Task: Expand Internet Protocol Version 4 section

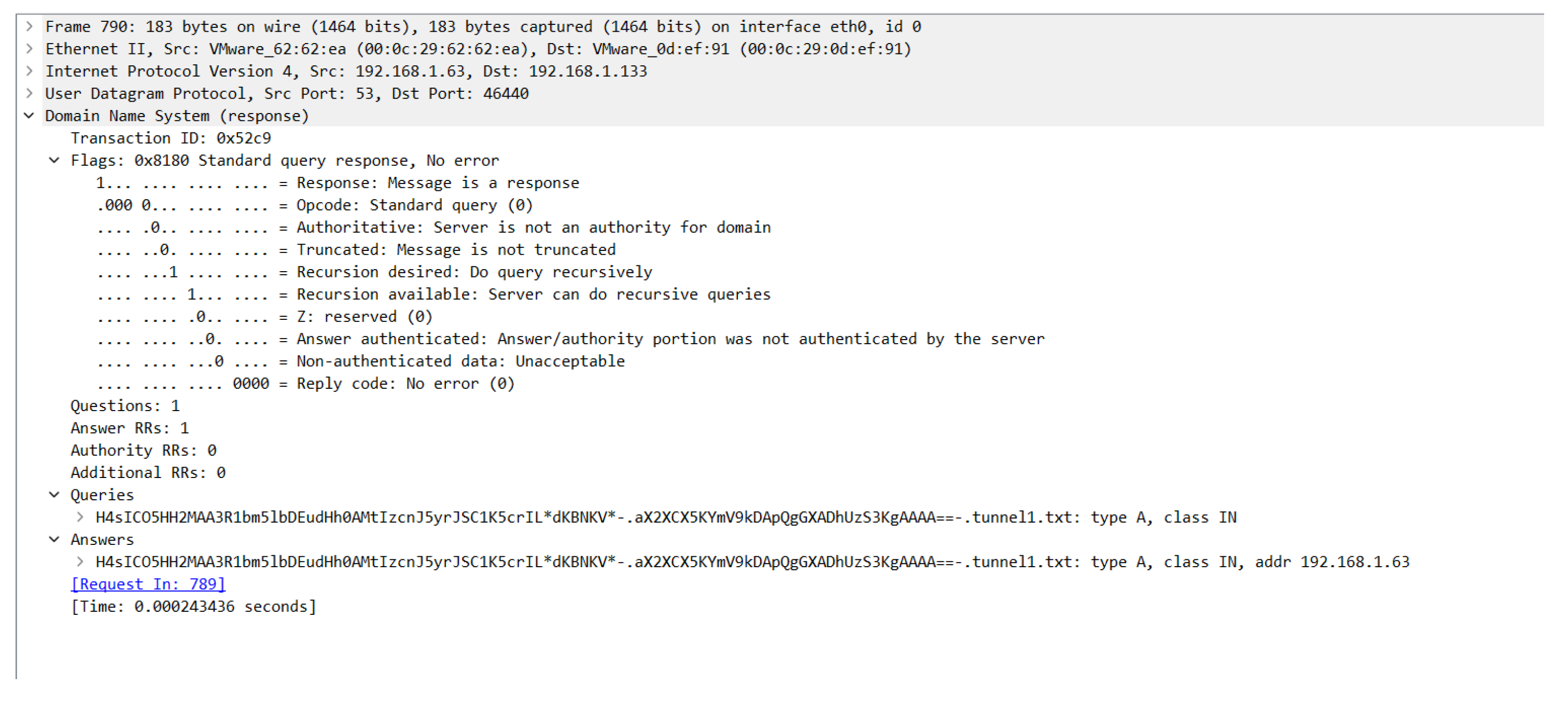Action: (29, 71)
